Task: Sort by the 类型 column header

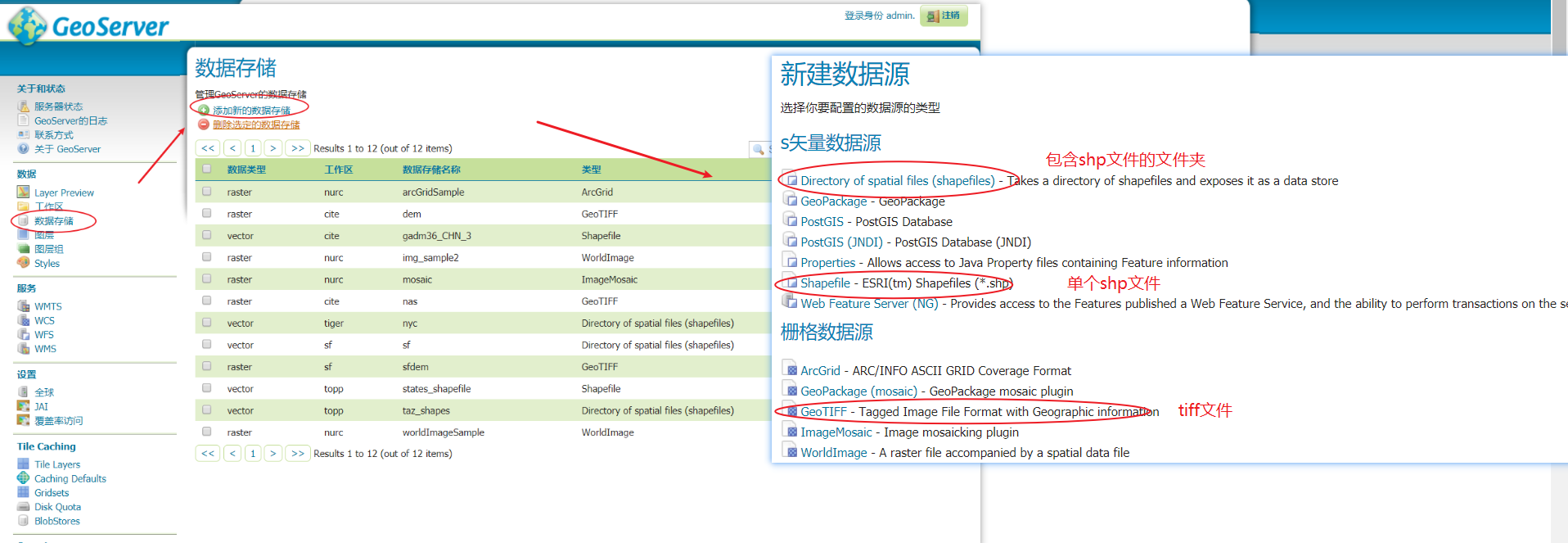Action: click(x=591, y=170)
